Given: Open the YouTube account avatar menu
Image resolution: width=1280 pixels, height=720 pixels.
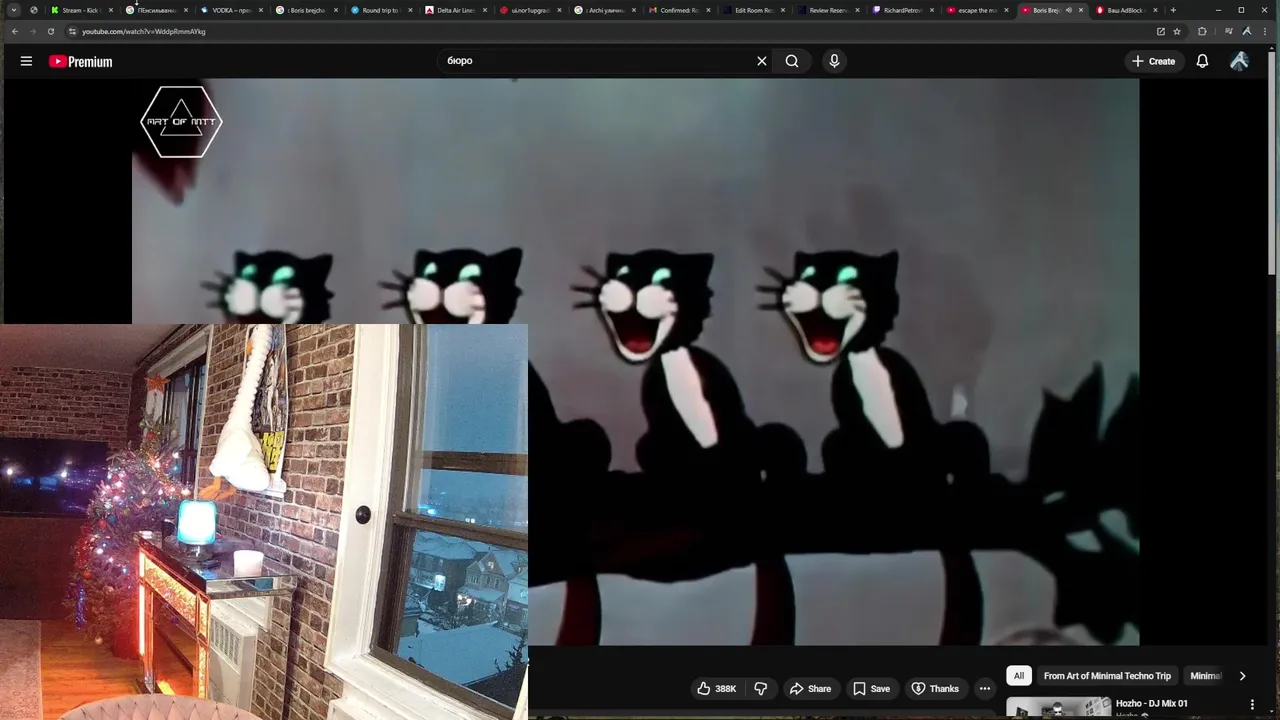Looking at the screenshot, I should point(1239,61).
